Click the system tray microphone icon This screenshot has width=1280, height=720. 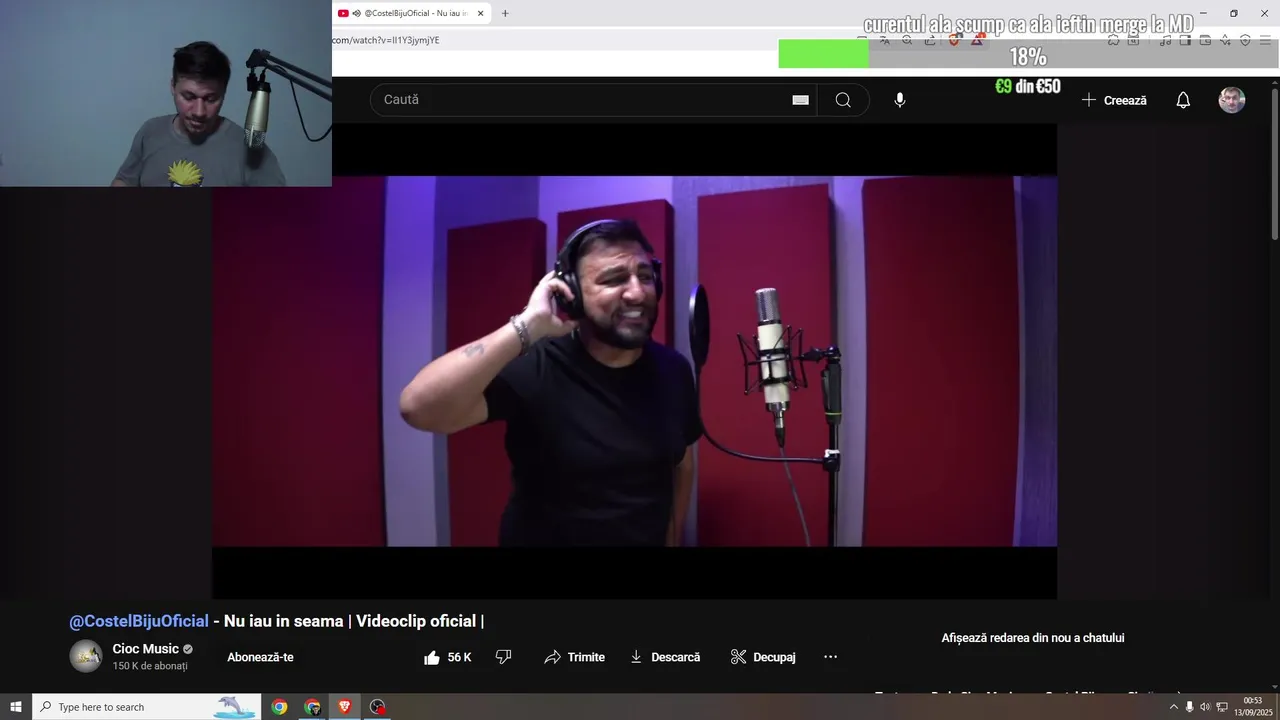[1189, 707]
